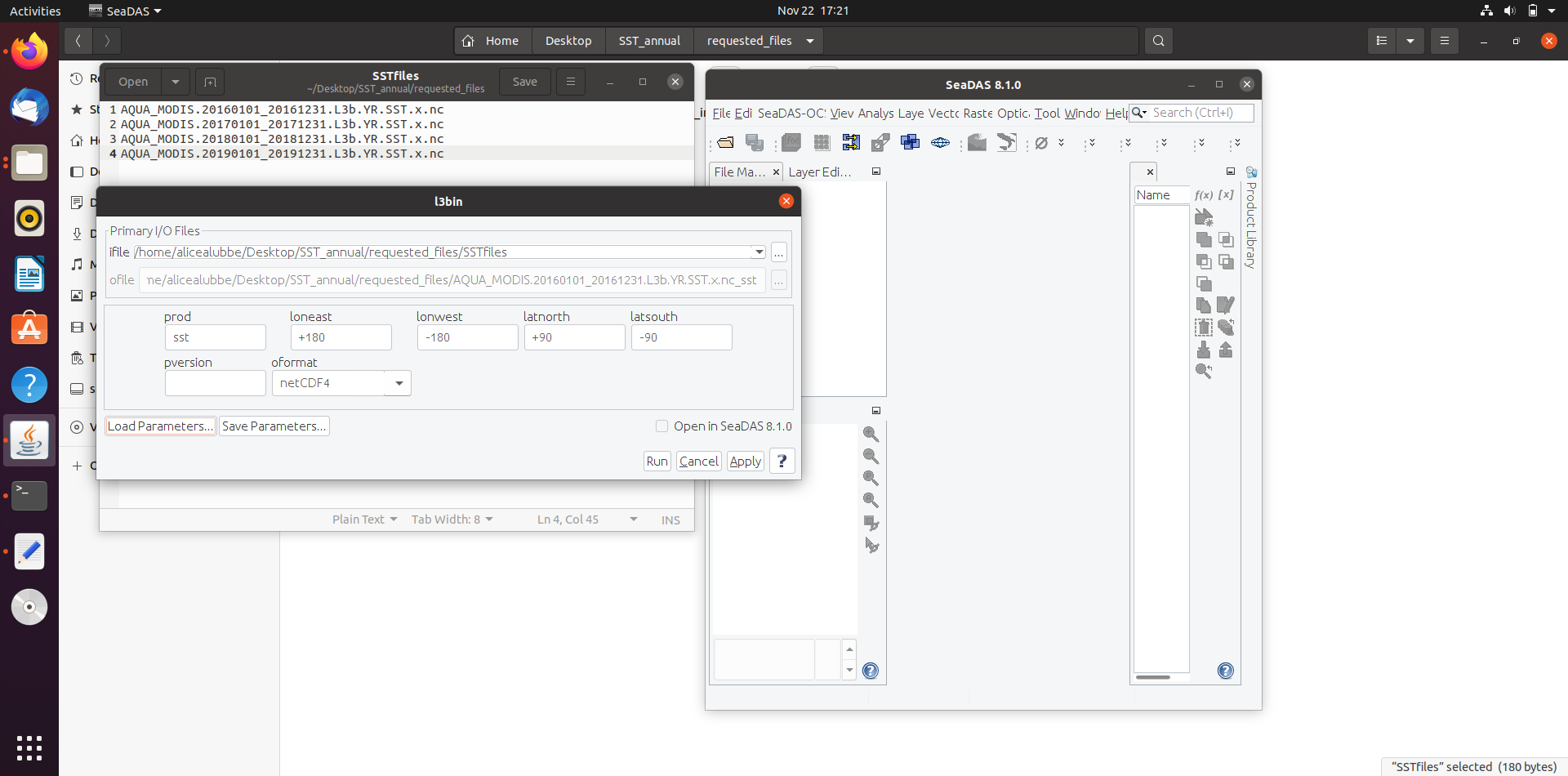
Task: Click the f(x) band maths icon above Name list
Action: [1205, 194]
